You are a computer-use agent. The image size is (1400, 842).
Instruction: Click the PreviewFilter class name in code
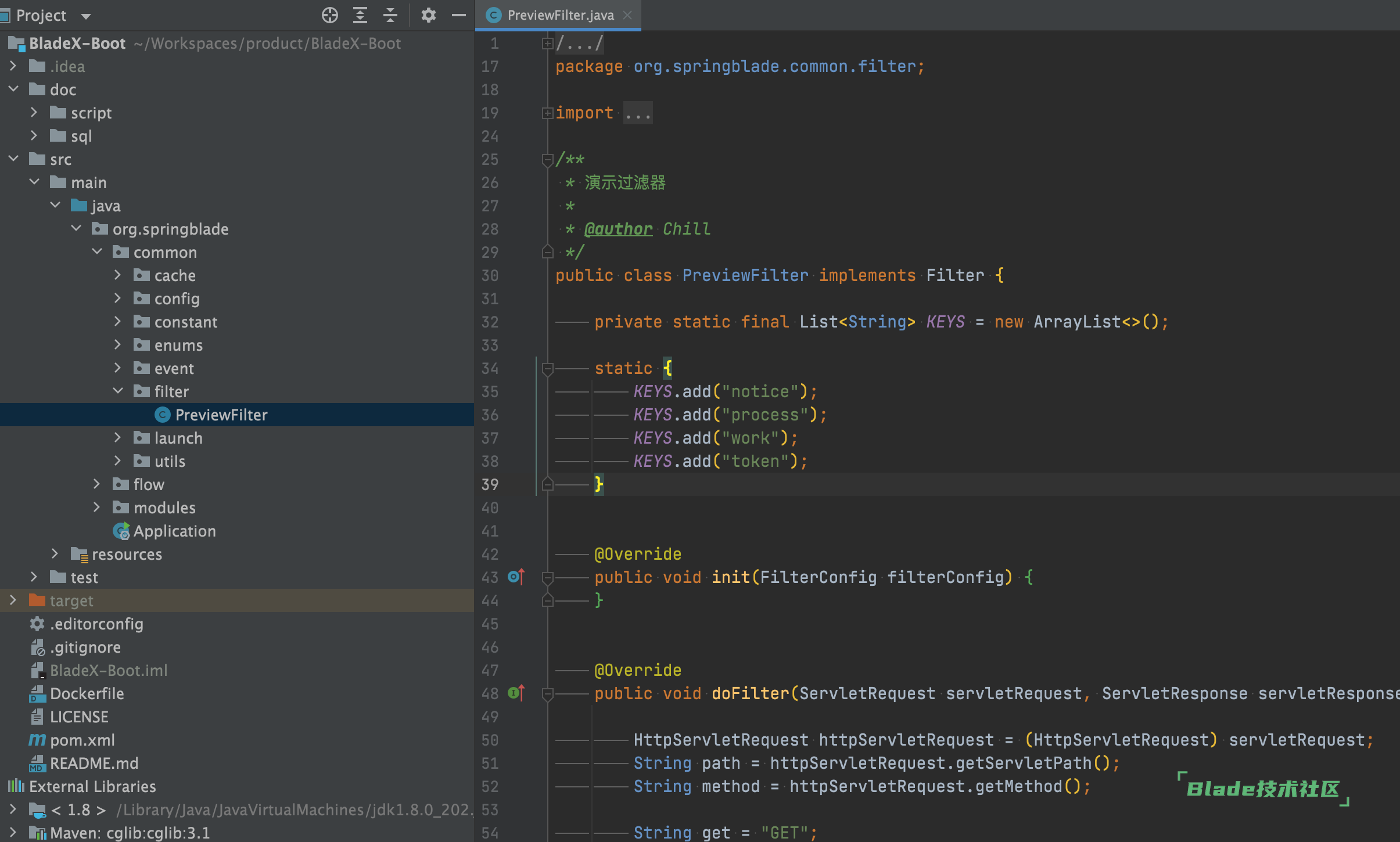click(745, 275)
